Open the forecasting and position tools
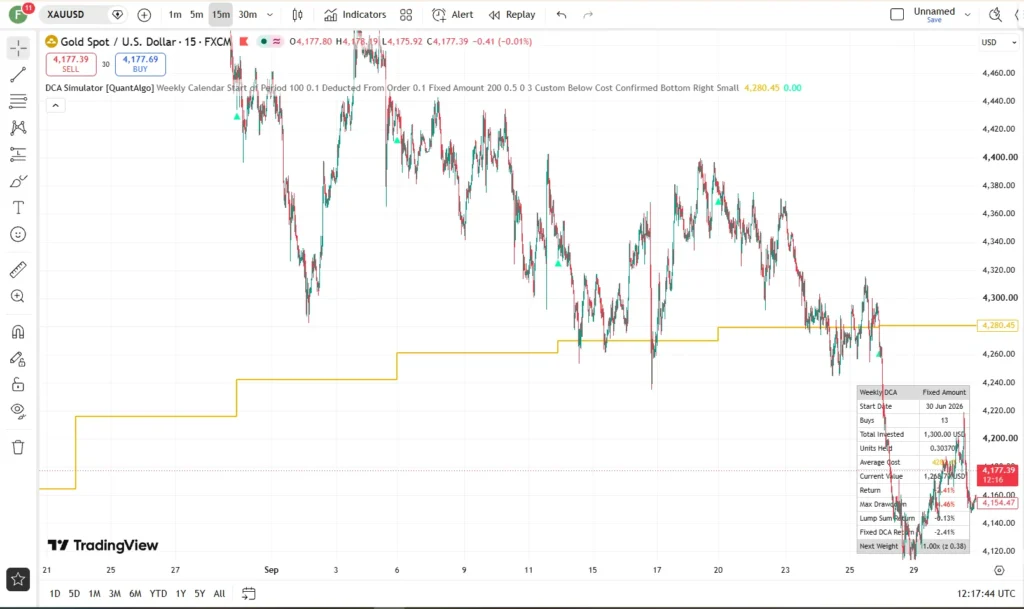 [18, 154]
